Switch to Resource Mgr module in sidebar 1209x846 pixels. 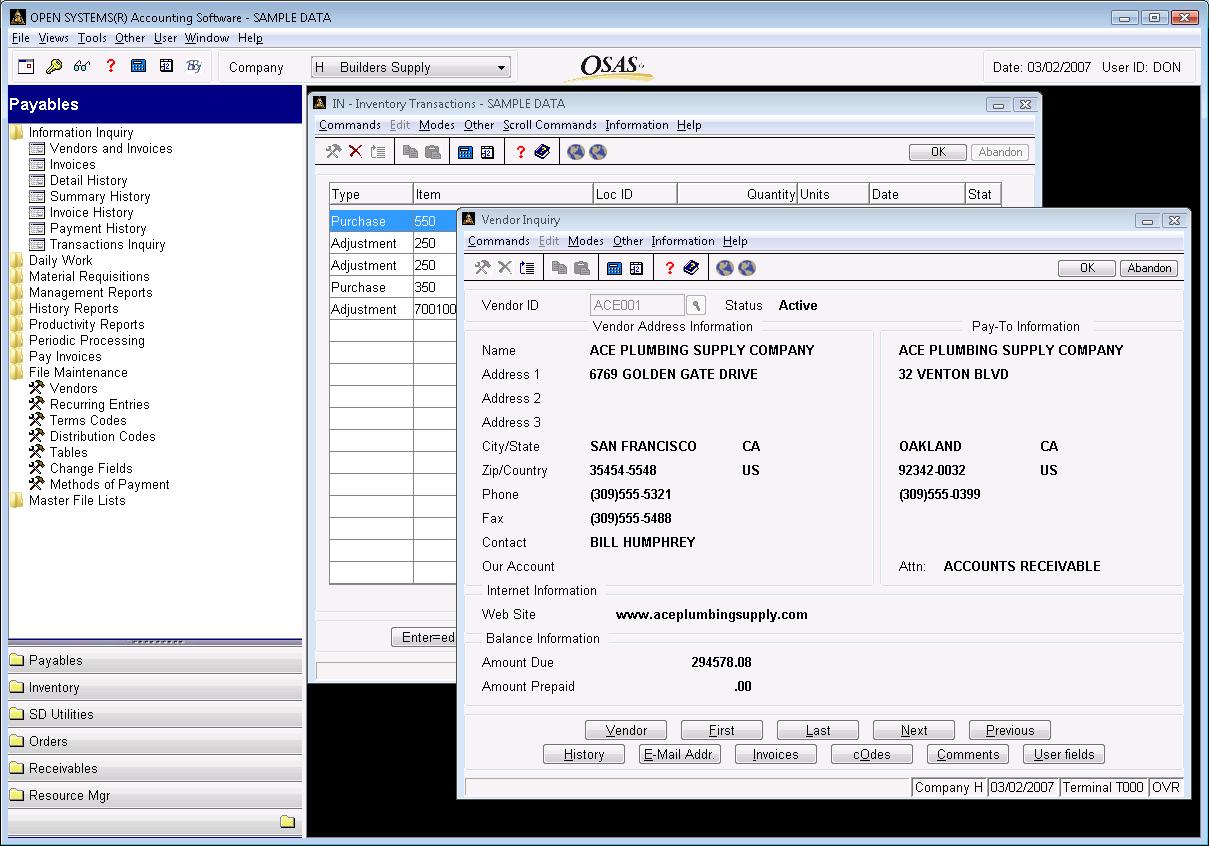(x=155, y=795)
